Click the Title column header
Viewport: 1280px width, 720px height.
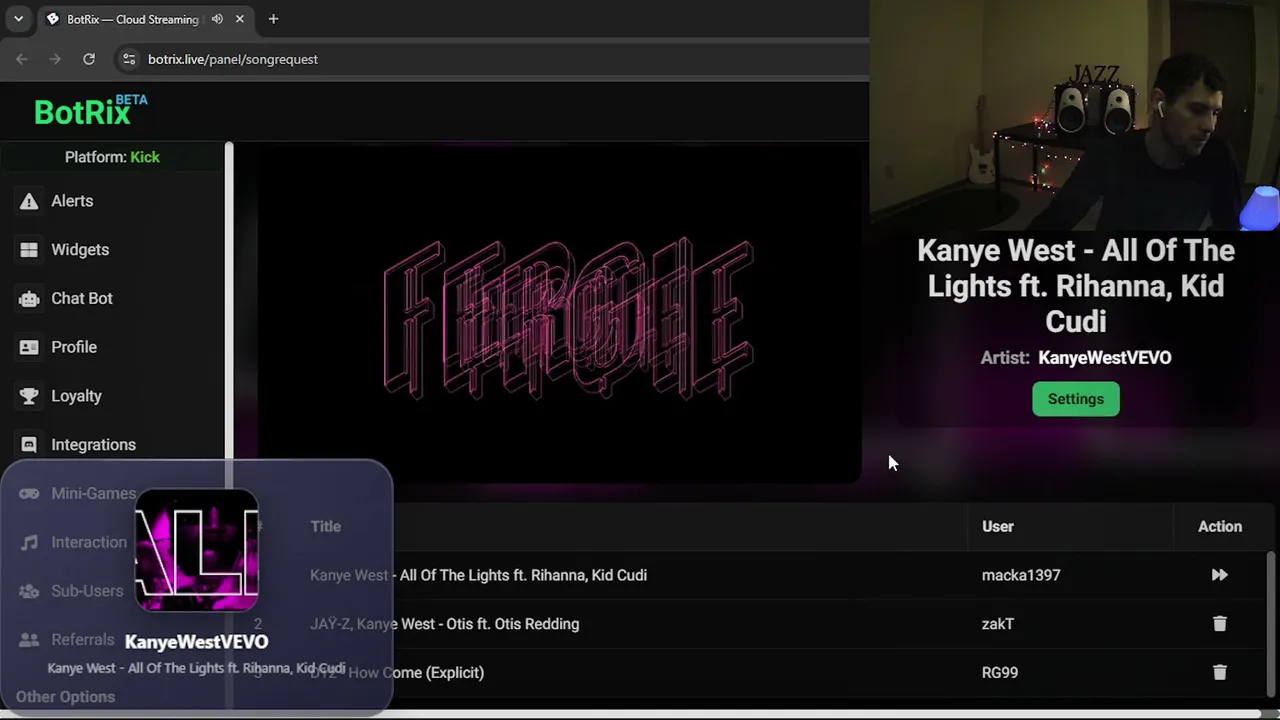click(325, 526)
